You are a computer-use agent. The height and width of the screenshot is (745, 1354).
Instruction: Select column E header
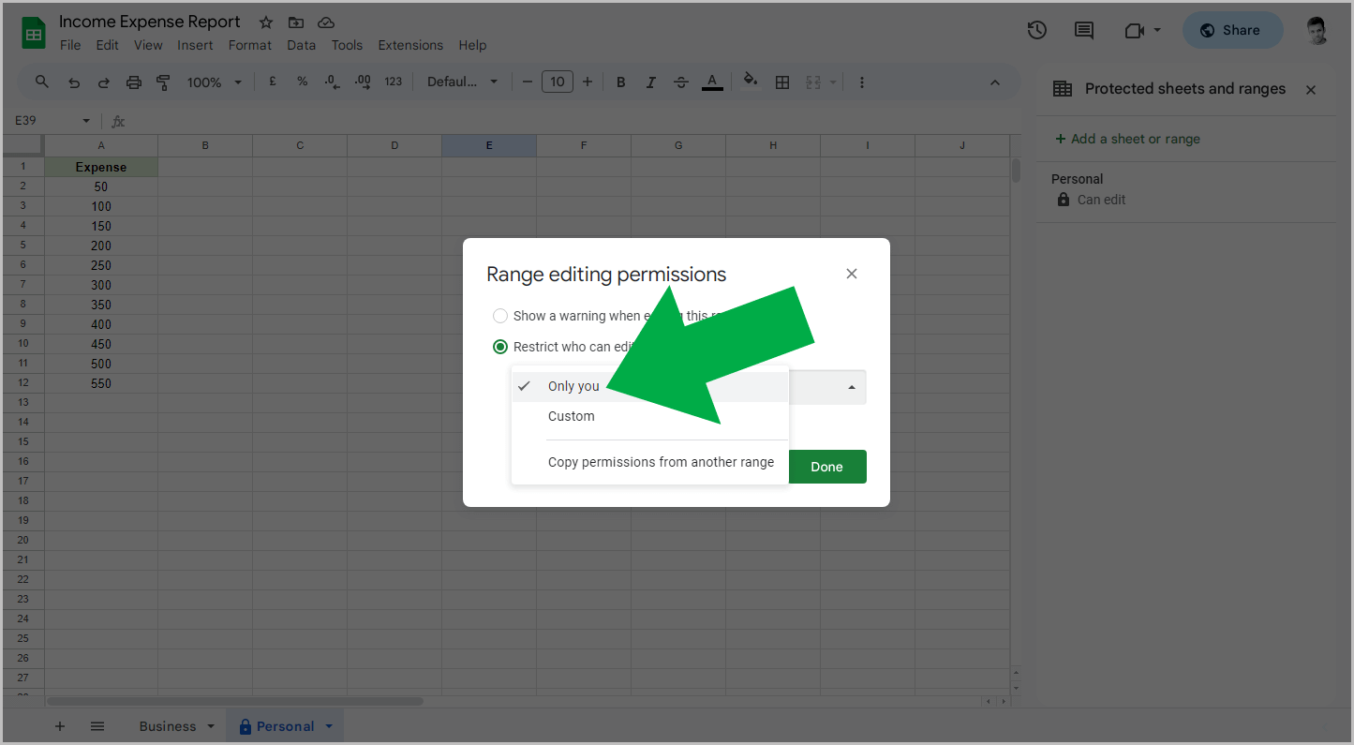tap(489, 146)
